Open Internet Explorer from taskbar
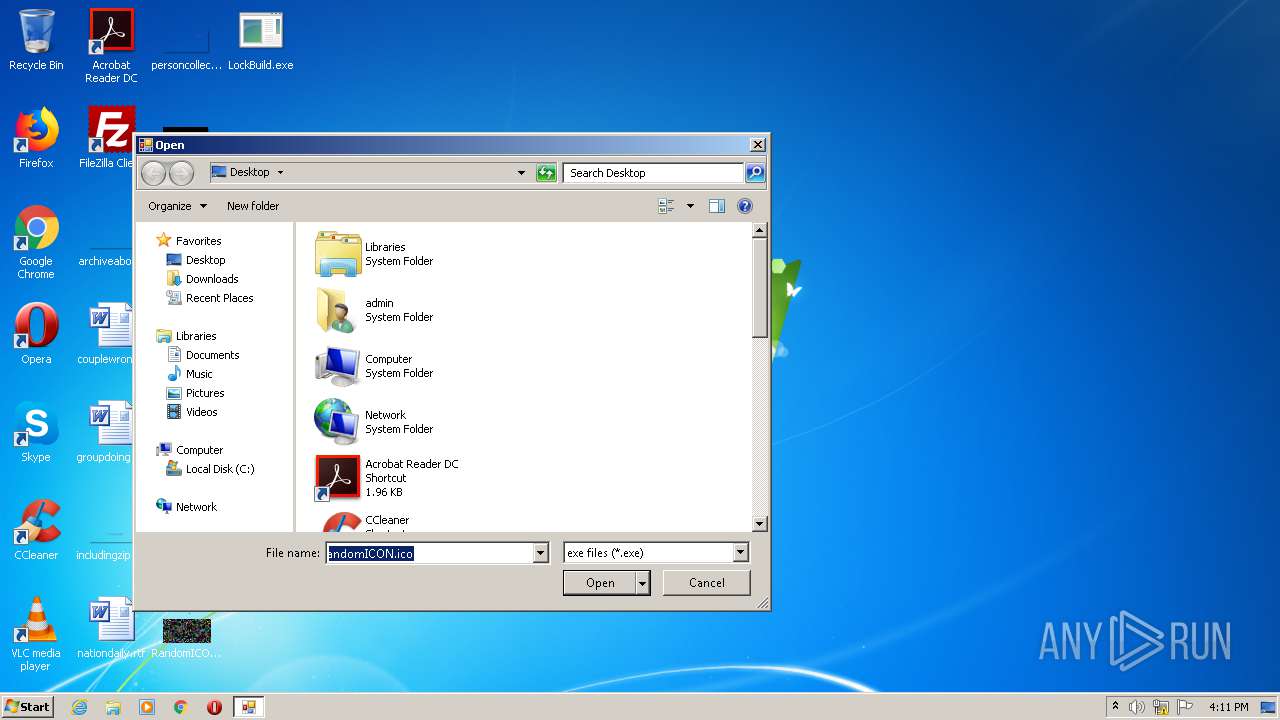The height and width of the screenshot is (720, 1280). [x=80, y=707]
